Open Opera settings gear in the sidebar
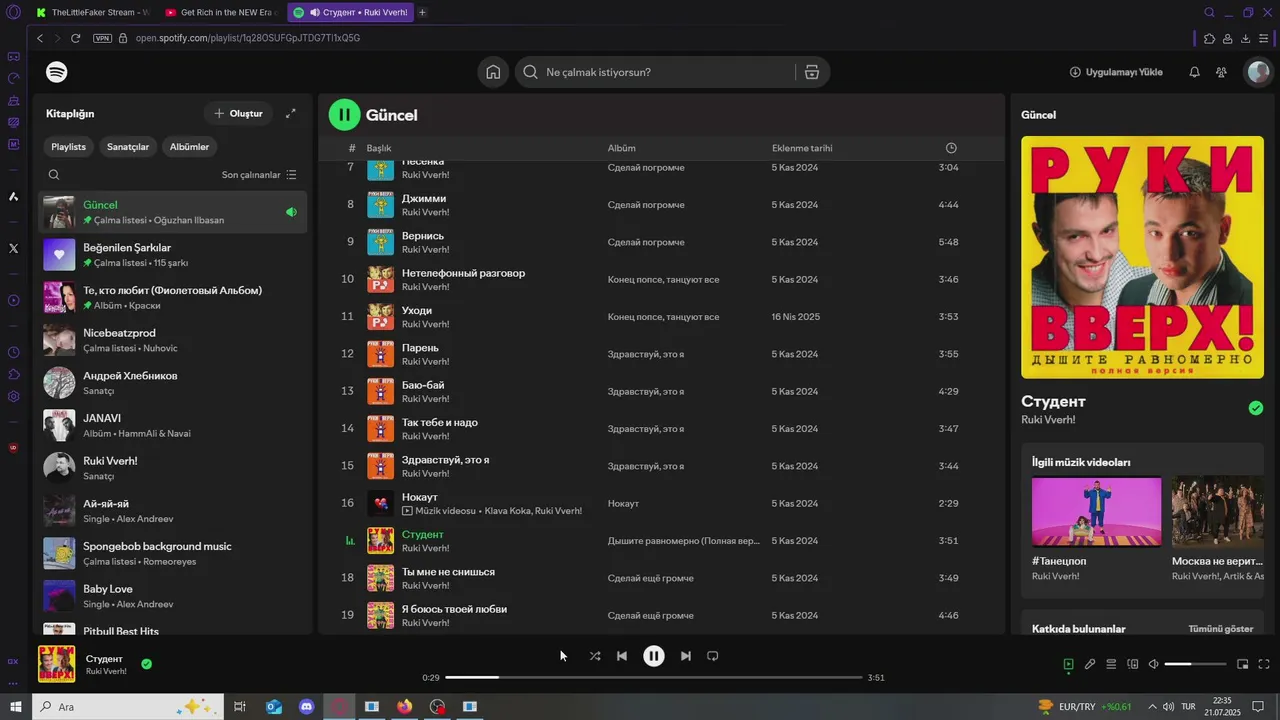This screenshot has width=1280, height=720. (x=13, y=396)
